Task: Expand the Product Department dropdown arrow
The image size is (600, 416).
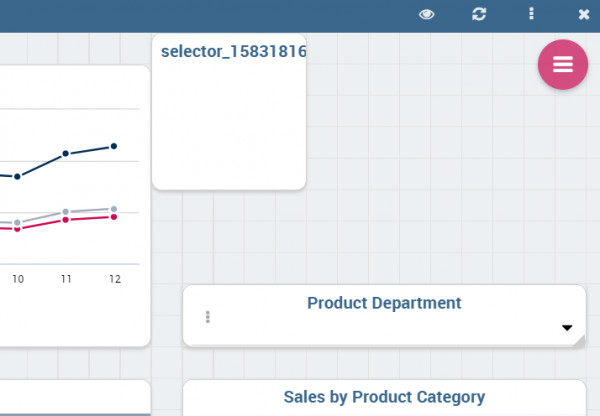Action: [567, 328]
